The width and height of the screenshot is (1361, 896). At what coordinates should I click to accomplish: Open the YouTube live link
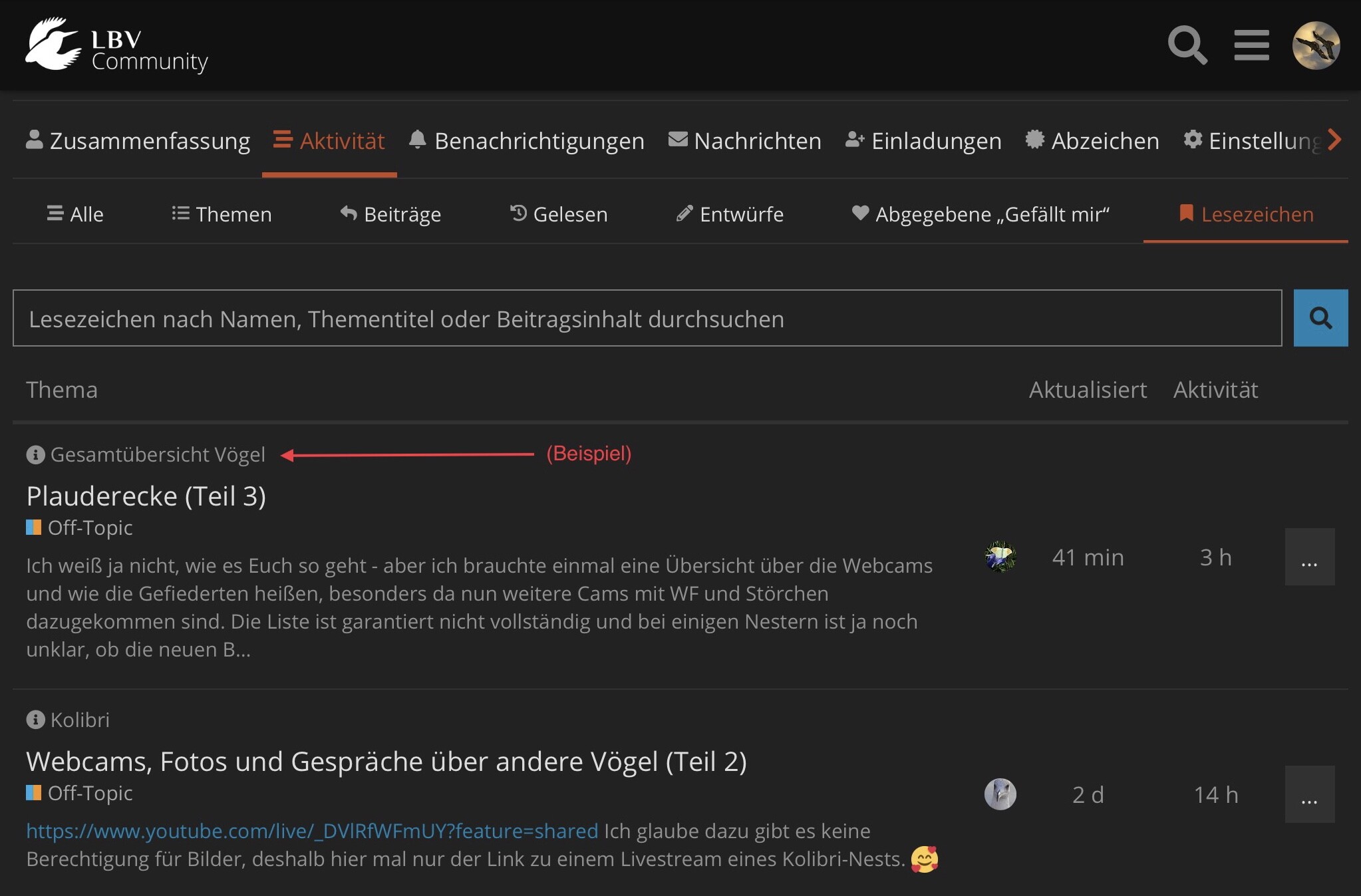click(x=312, y=831)
